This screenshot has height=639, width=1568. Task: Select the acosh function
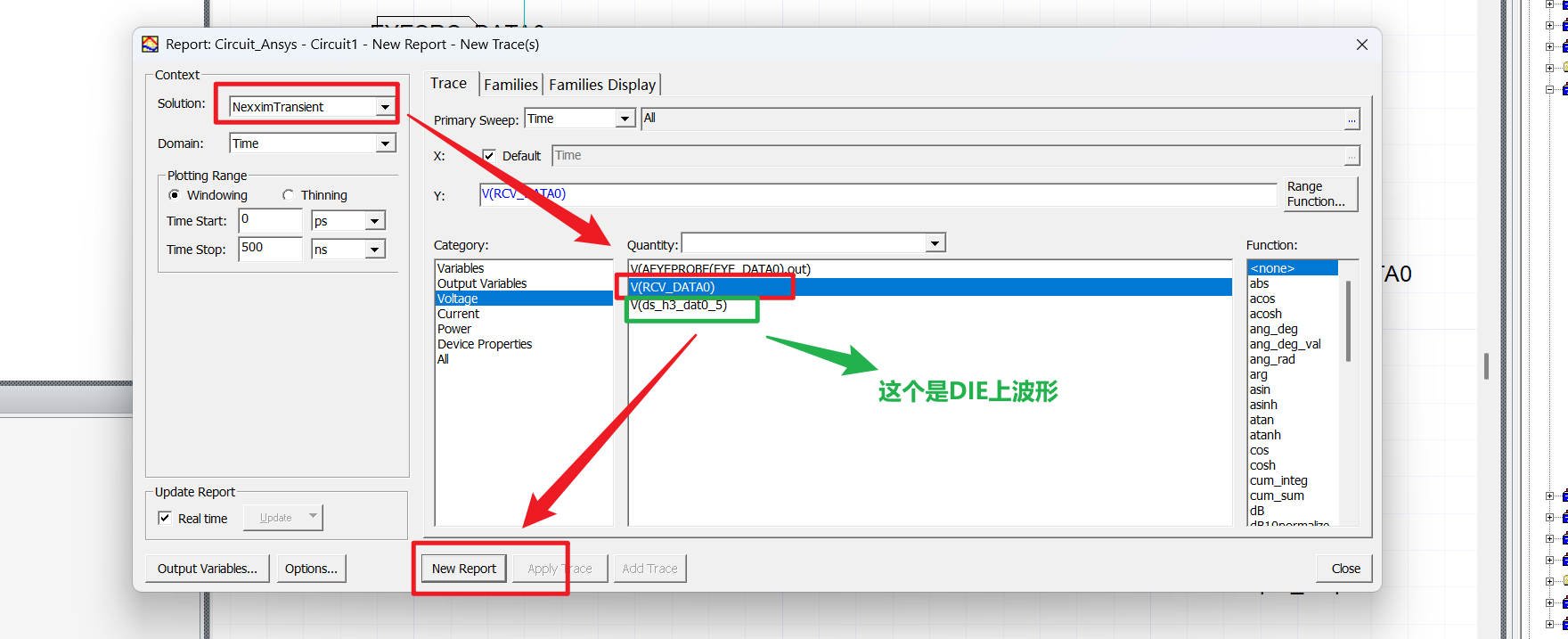(x=1292, y=314)
